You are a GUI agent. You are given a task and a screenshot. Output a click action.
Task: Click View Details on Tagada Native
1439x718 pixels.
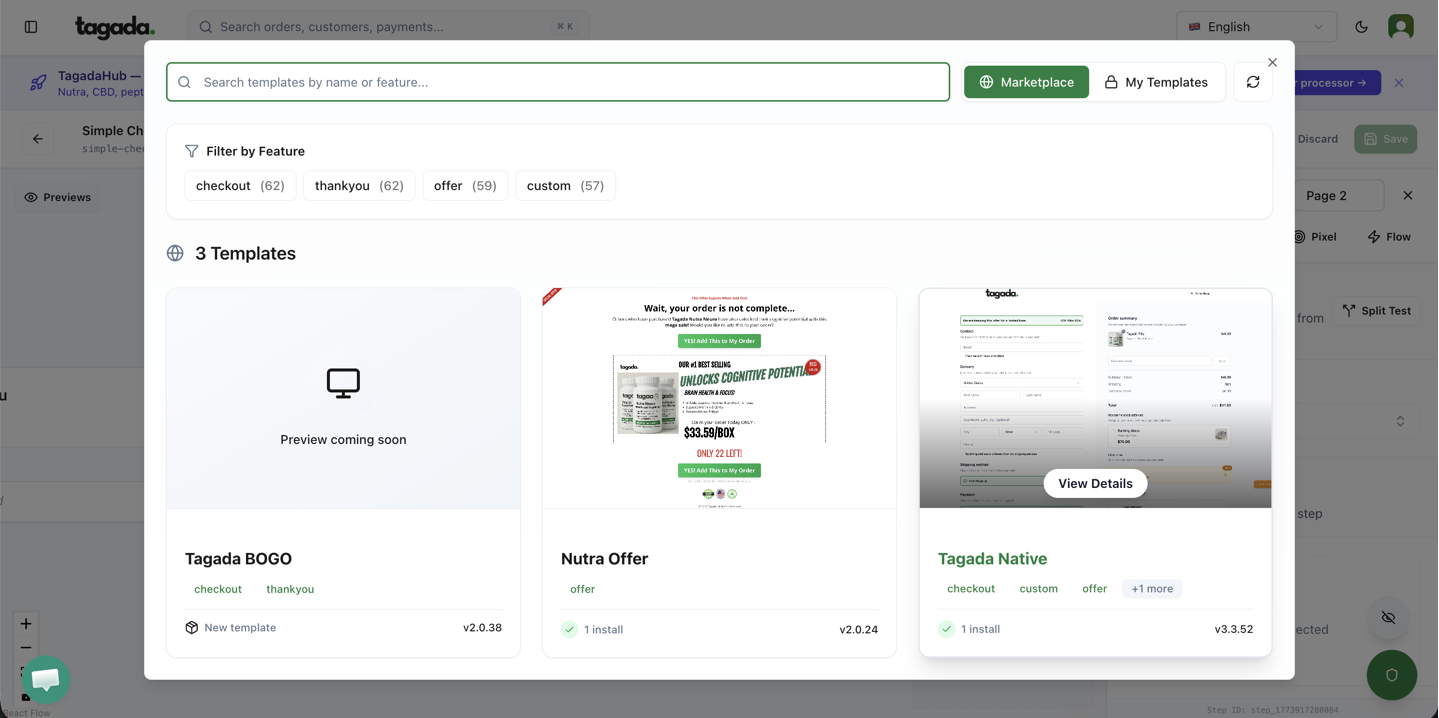pyautogui.click(x=1095, y=483)
